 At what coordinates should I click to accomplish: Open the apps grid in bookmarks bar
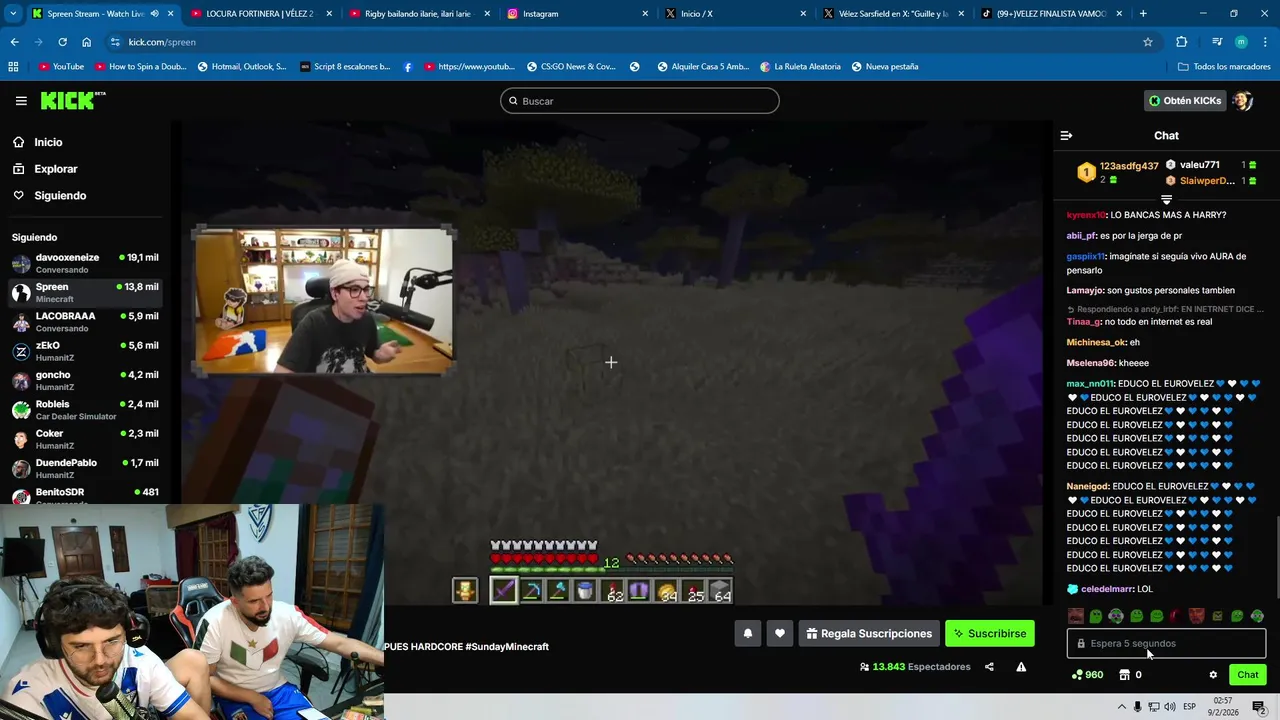point(13,67)
